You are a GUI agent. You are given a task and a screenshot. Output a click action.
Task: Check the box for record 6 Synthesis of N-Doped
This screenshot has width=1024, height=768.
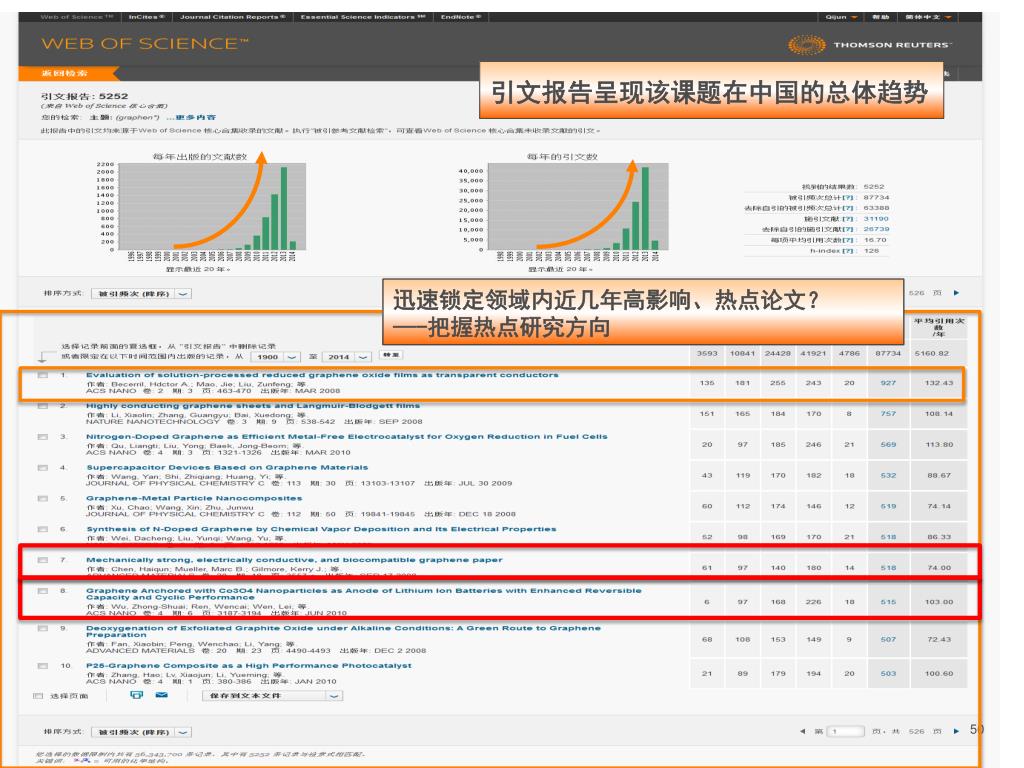(43, 529)
